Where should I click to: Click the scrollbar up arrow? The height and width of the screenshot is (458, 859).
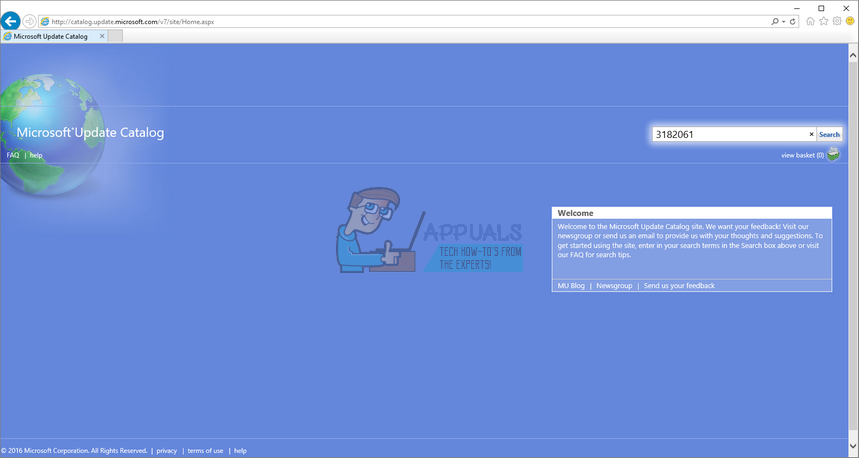pyautogui.click(x=853, y=55)
